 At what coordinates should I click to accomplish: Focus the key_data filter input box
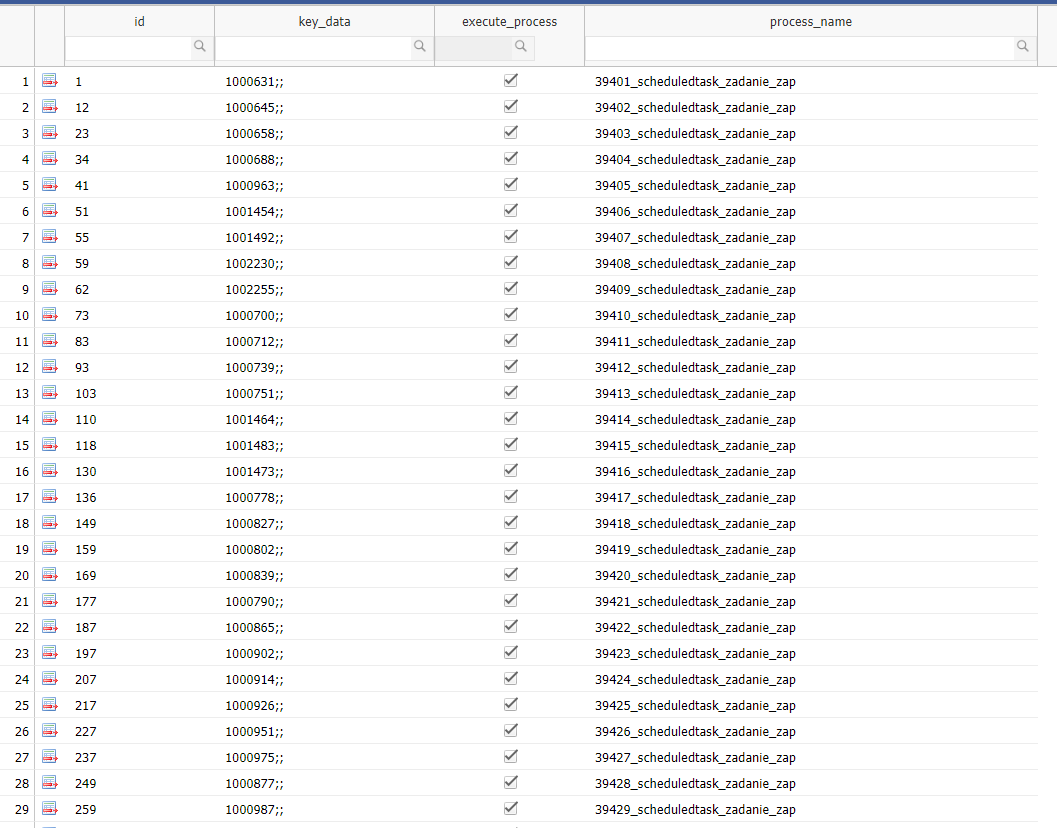312,47
